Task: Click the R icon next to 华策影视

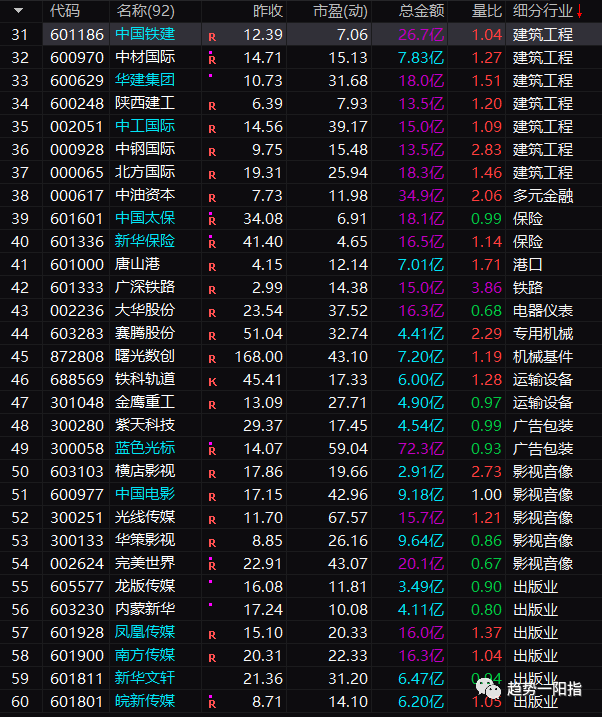Action: tap(212, 543)
